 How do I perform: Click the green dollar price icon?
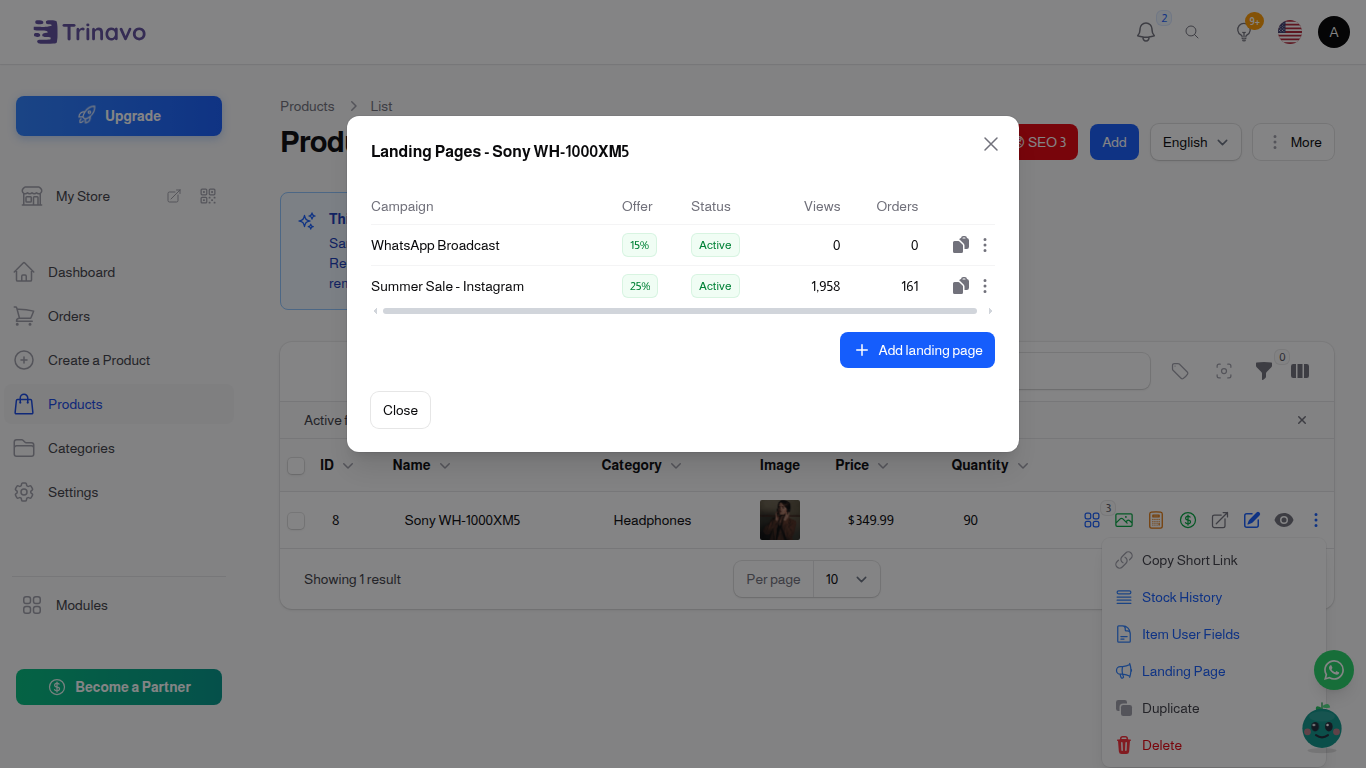[1188, 520]
